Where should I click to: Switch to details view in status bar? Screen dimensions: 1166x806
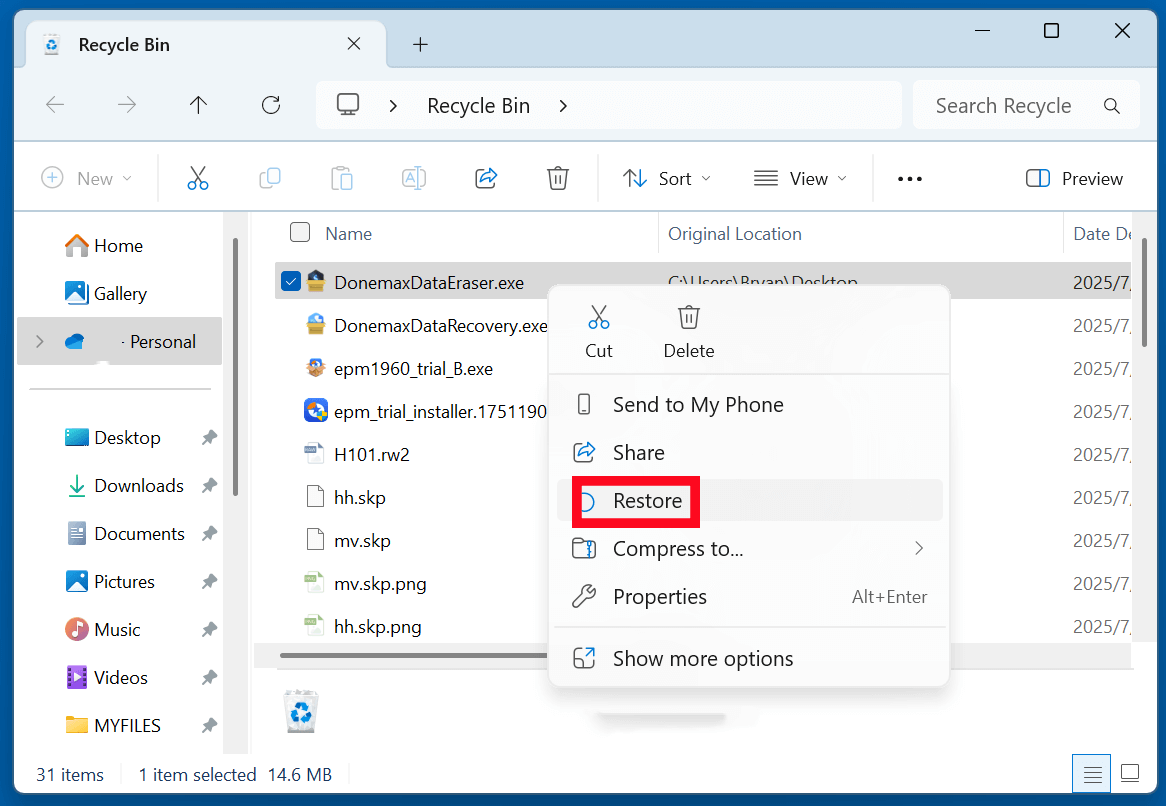click(1091, 773)
